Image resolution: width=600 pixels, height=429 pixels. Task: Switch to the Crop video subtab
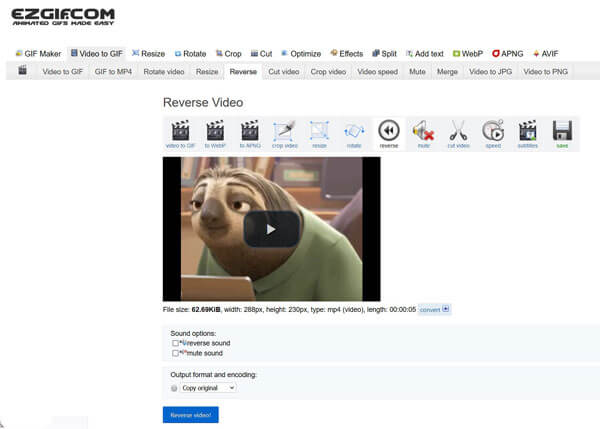[328, 72]
